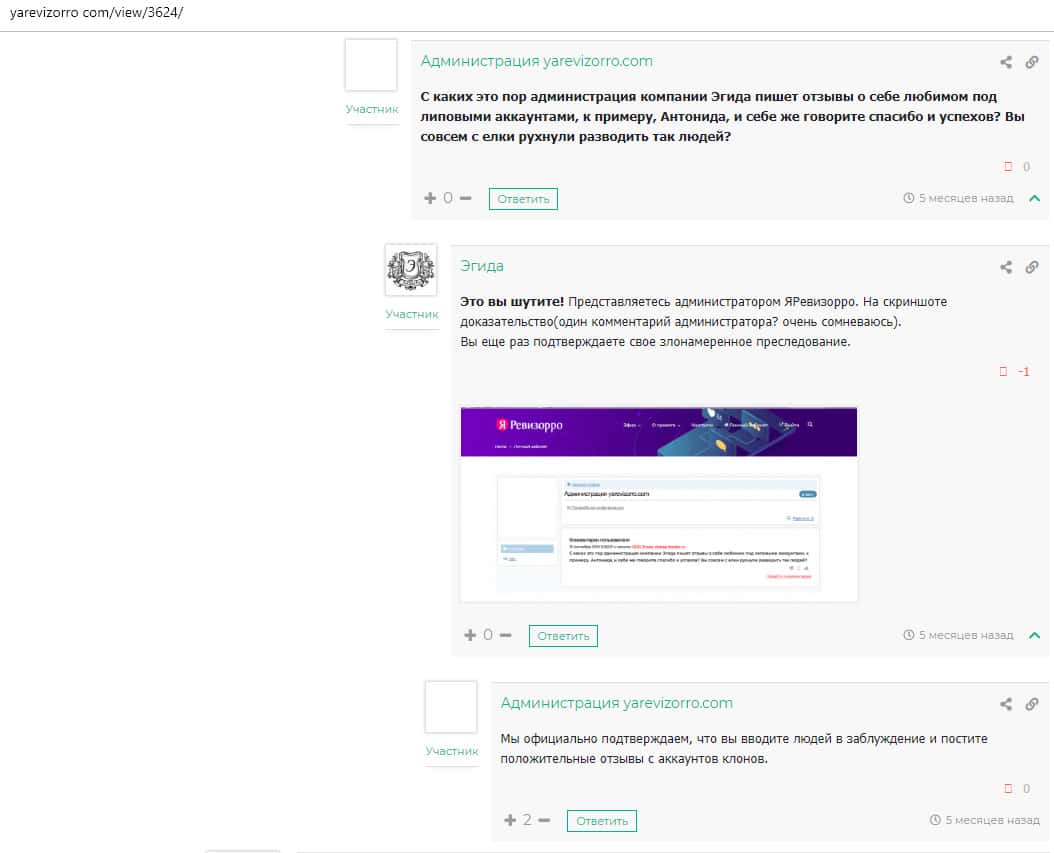Upvote the Эгида comment with plus

pos(471,635)
